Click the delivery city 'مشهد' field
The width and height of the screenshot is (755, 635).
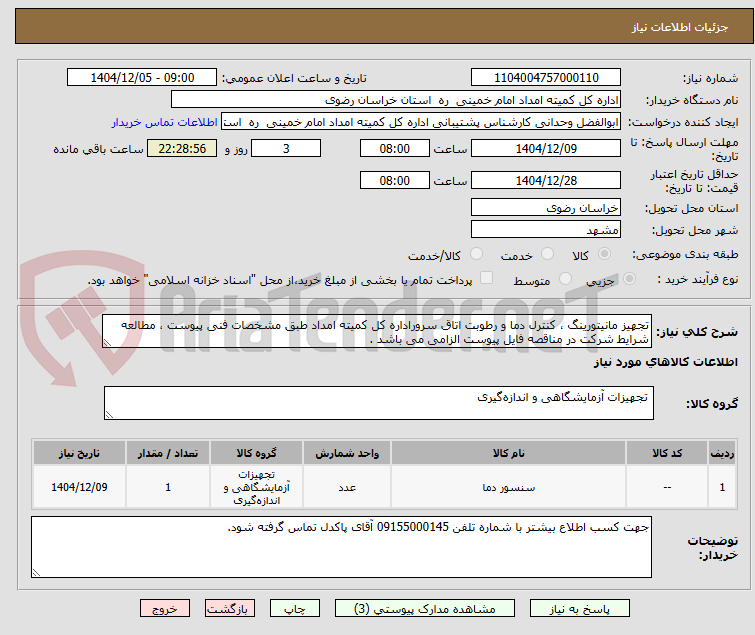click(x=546, y=229)
